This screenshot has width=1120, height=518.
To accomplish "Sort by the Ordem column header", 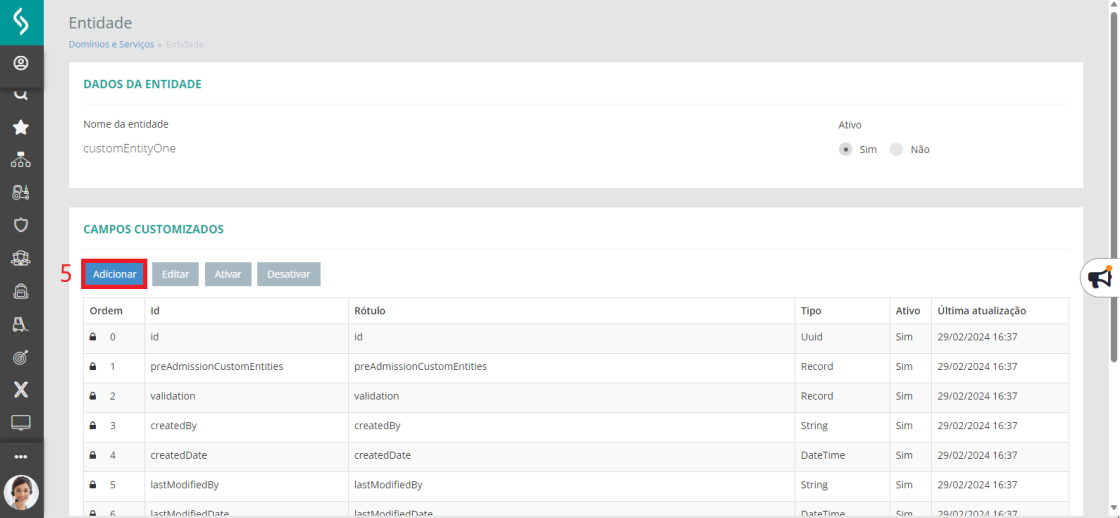I will (x=106, y=311).
